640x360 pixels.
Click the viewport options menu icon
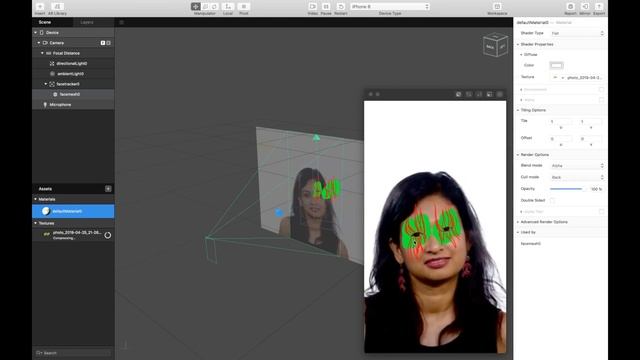(122, 22)
